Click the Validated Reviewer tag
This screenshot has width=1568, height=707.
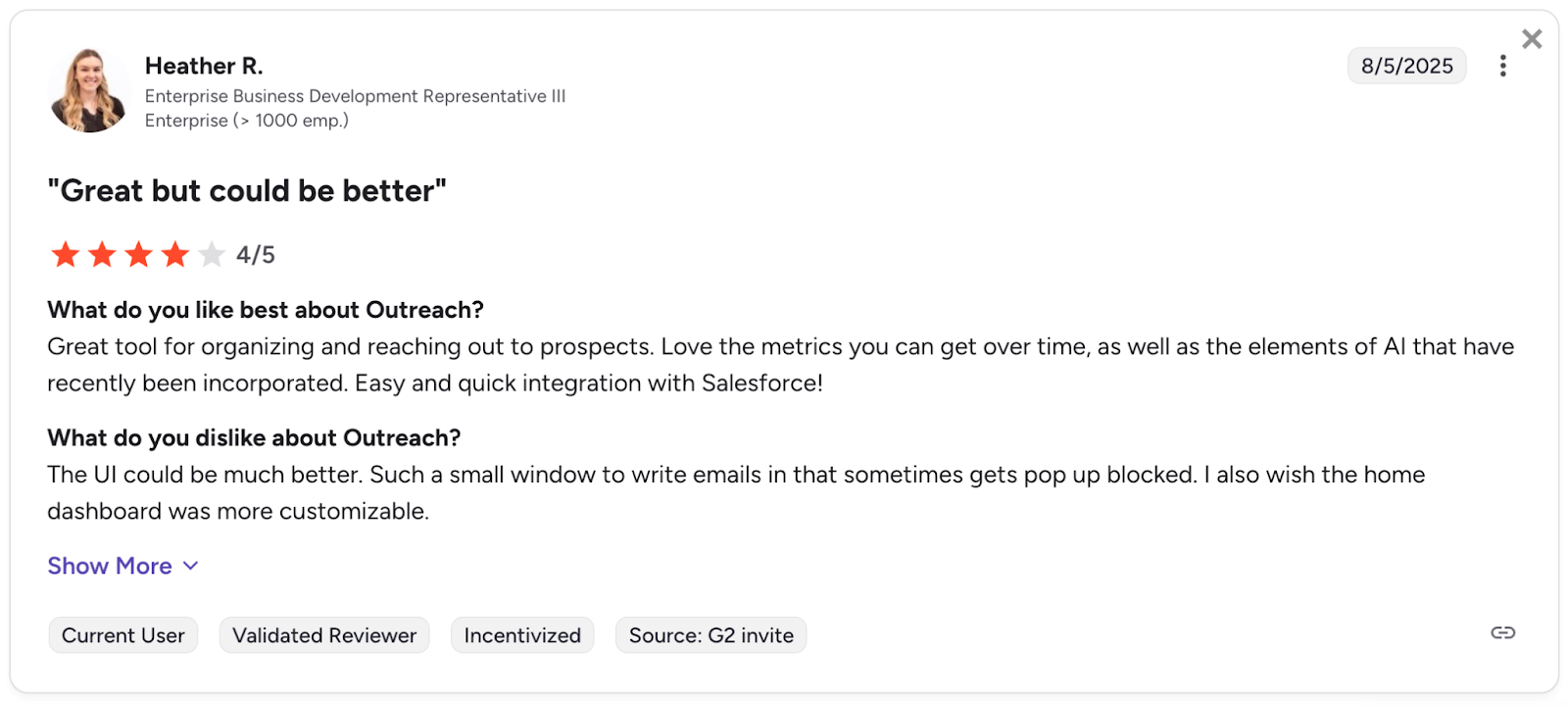[324, 635]
